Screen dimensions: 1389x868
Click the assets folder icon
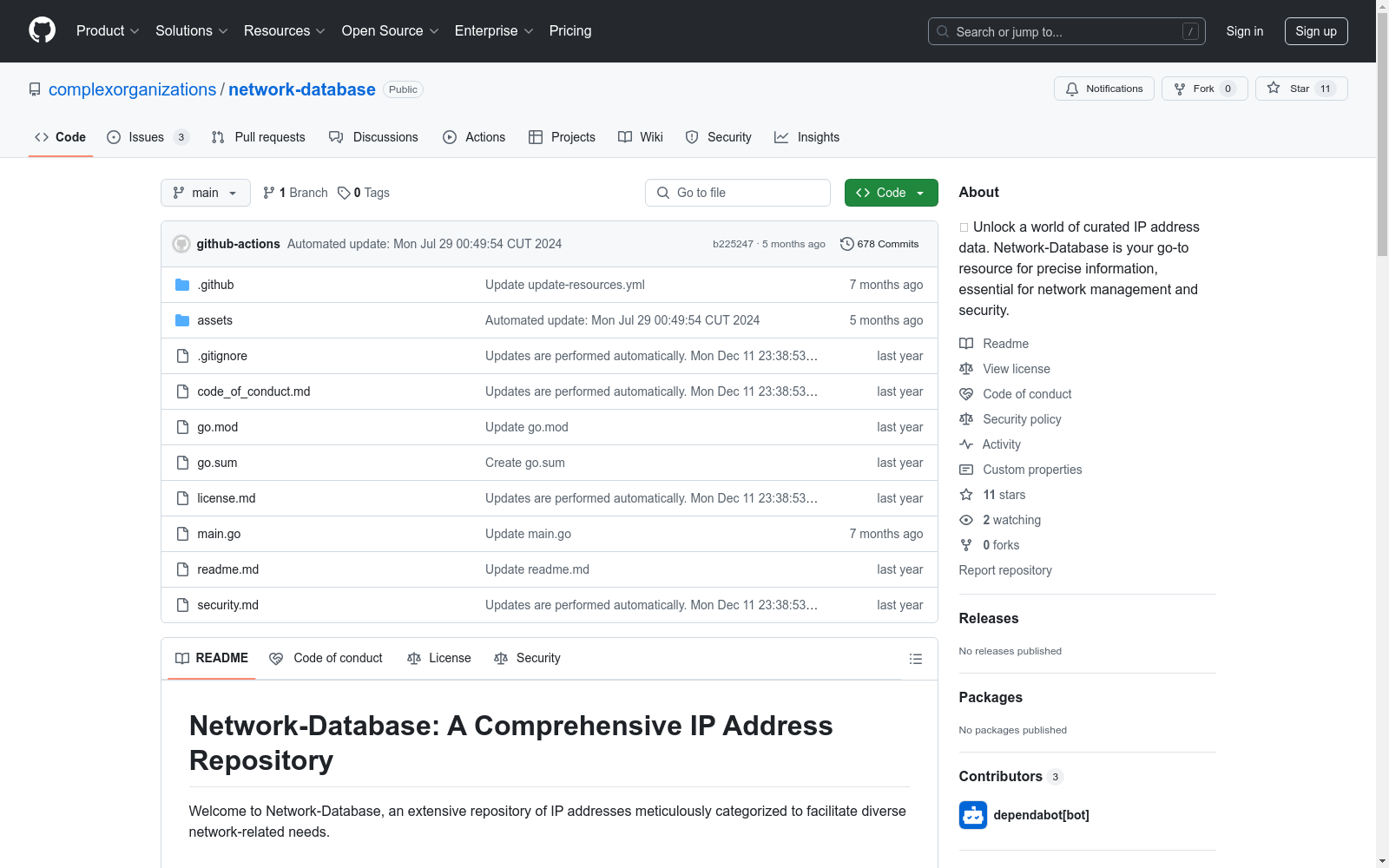click(182, 320)
